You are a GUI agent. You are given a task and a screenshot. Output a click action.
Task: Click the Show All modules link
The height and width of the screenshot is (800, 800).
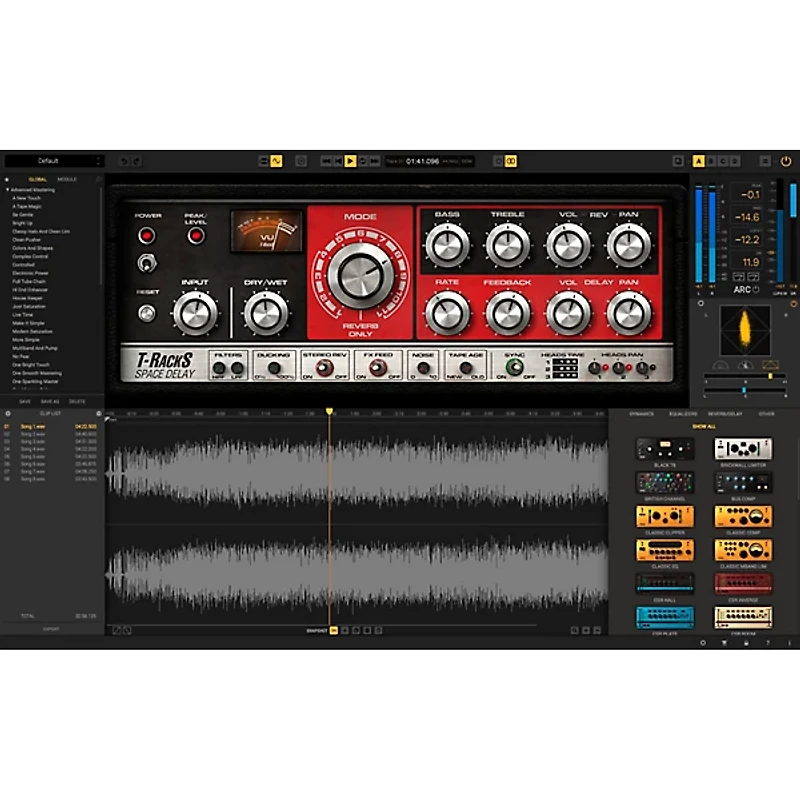[703, 427]
